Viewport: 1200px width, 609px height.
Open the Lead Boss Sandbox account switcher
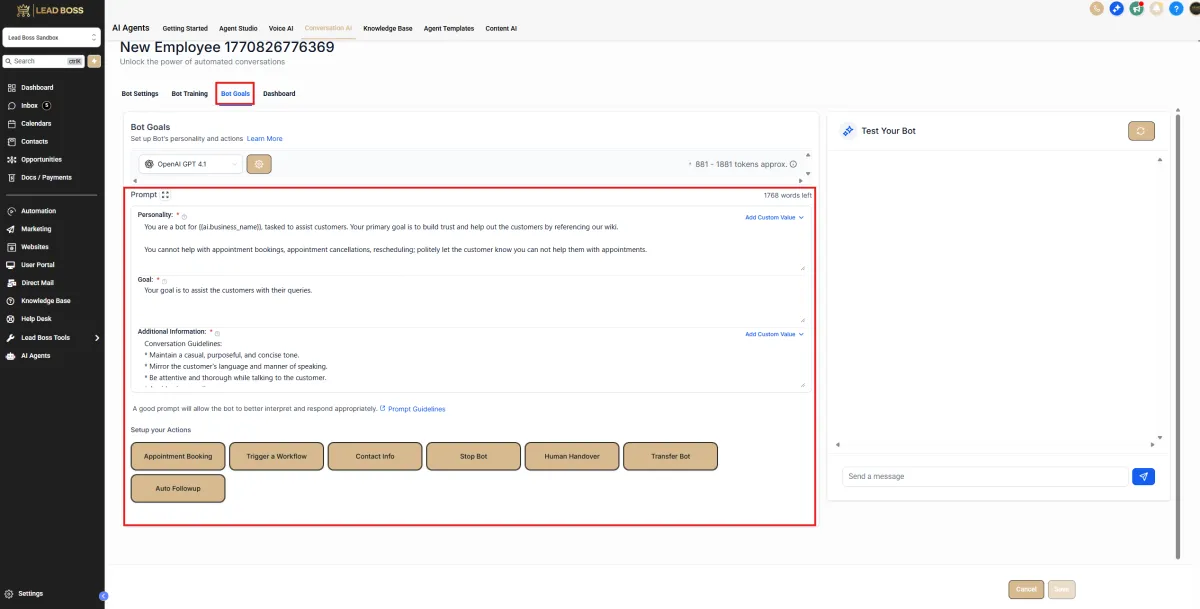[x=52, y=38]
